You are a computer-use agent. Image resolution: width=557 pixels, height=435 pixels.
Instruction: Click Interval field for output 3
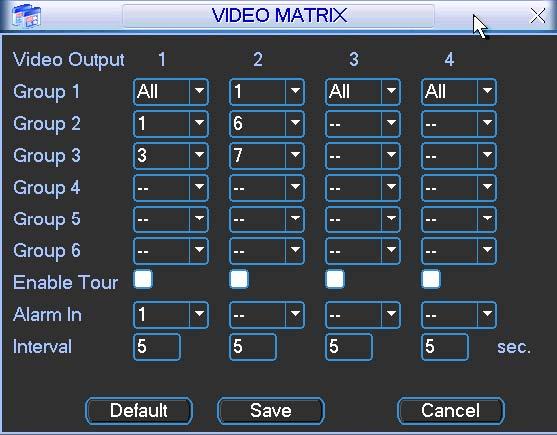[x=349, y=347]
